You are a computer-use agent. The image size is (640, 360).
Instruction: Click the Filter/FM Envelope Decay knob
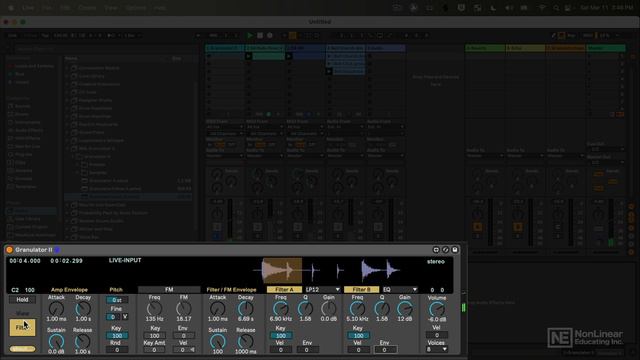pos(246,309)
